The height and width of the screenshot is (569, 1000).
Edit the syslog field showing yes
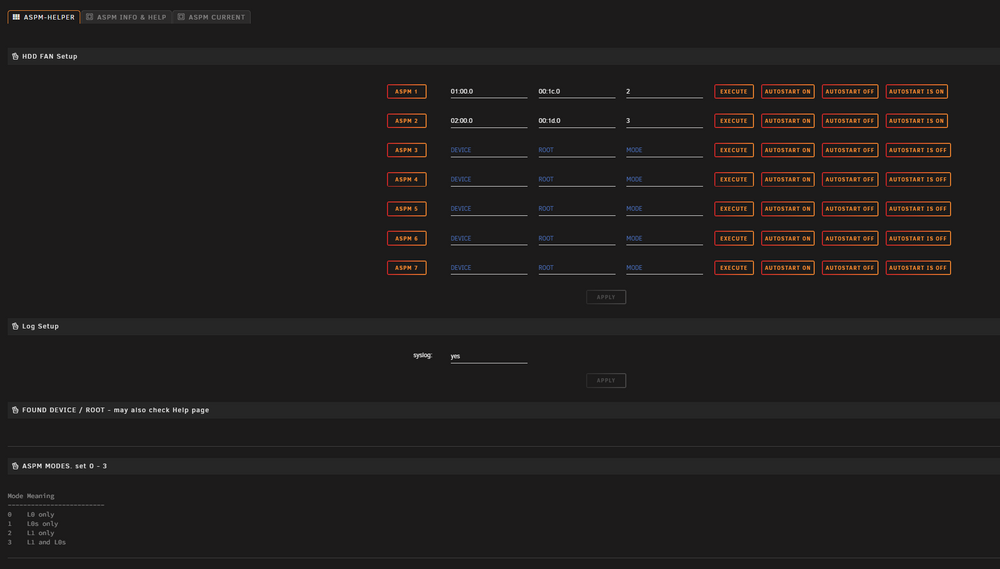tap(489, 356)
